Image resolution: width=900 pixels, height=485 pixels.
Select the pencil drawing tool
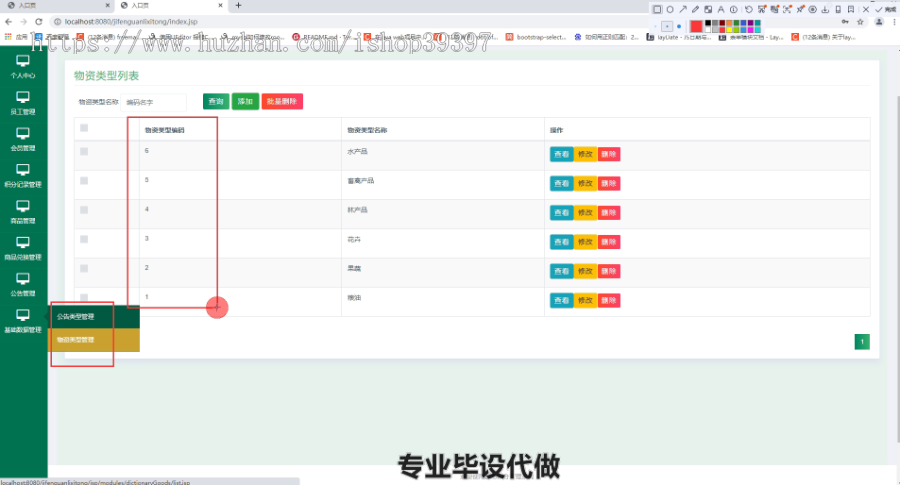tap(696, 9)
